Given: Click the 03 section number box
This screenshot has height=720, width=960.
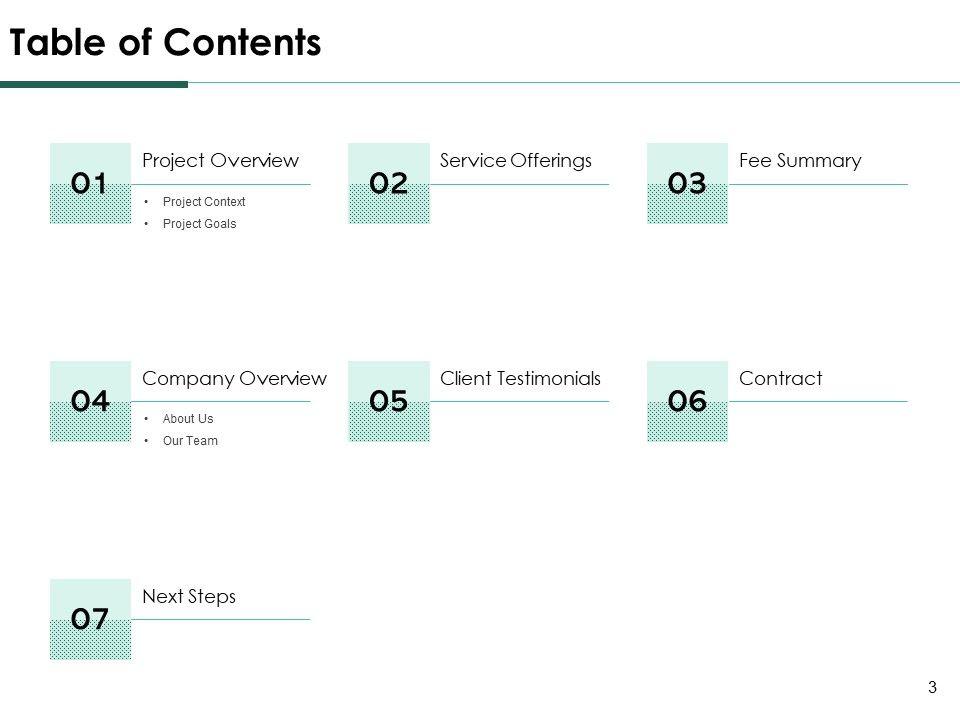Looking at the screenshot, I should [687, 183].
